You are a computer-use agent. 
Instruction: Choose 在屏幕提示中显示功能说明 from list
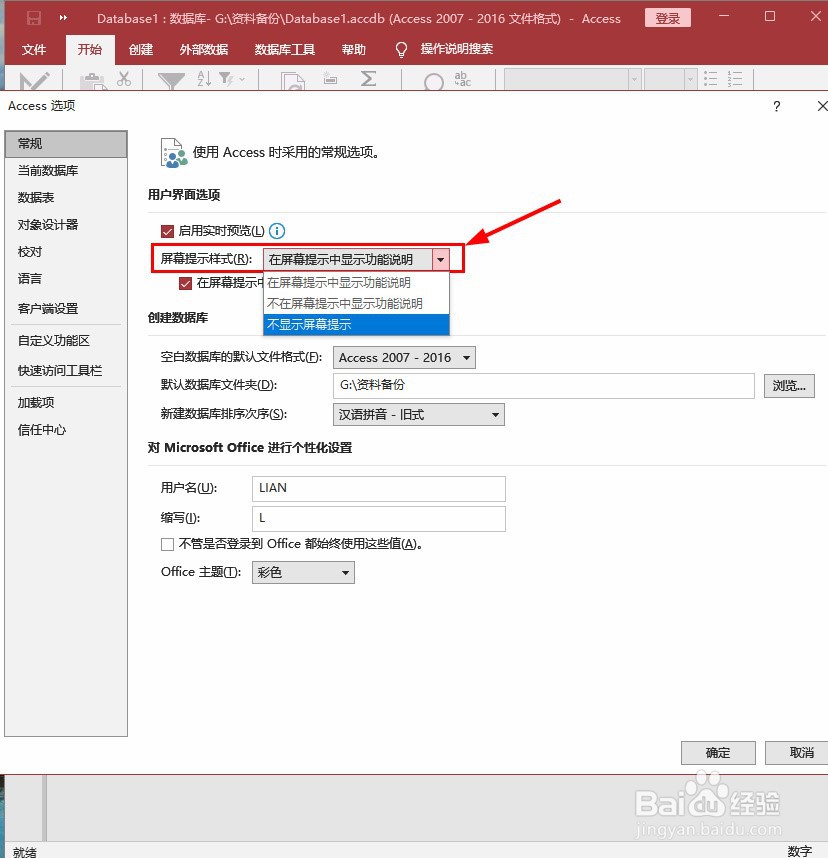[356, 283]
